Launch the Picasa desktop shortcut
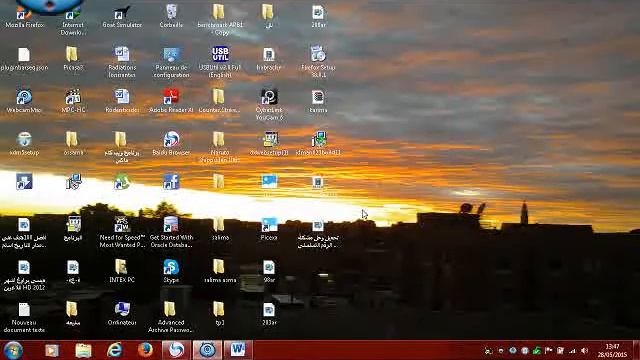The image size is (640, 360). [x=269, y=229]
